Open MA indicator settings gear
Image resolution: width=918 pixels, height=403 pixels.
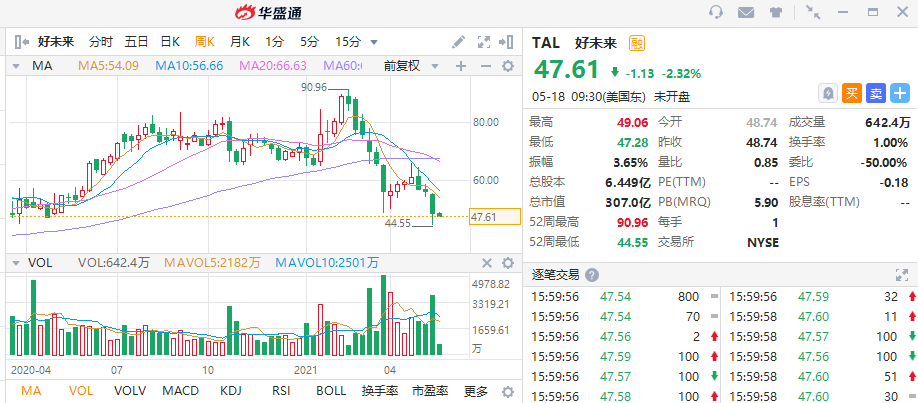tap(508, 66)
